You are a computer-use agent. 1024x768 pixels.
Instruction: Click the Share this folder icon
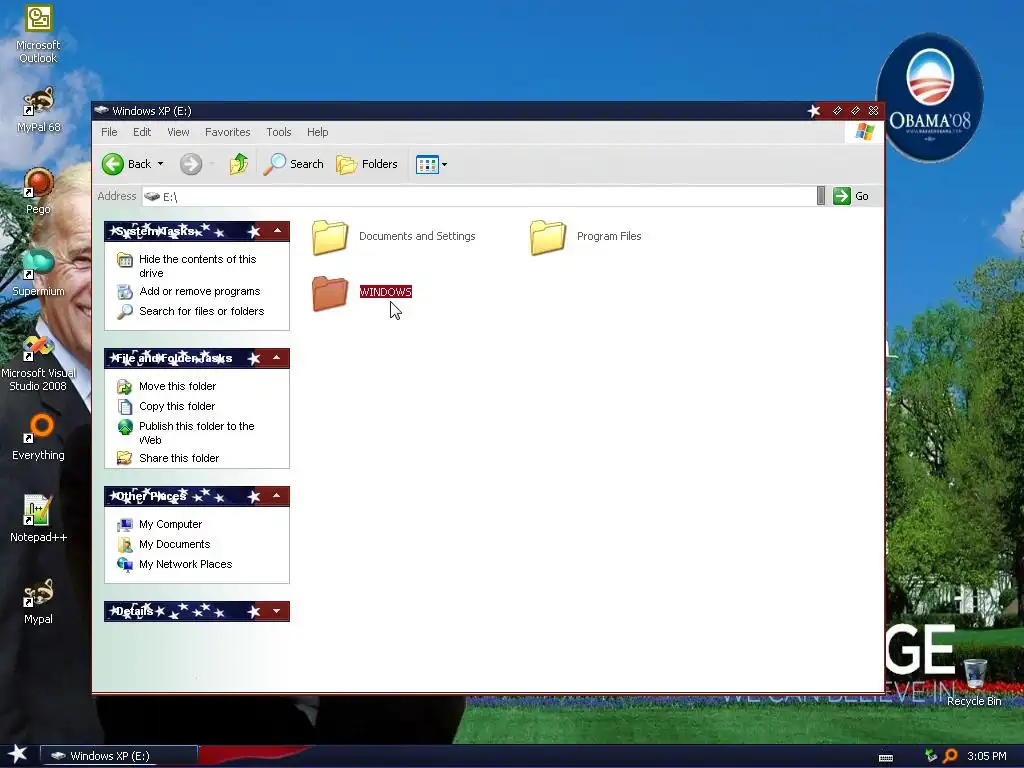(x=125, y=458)
